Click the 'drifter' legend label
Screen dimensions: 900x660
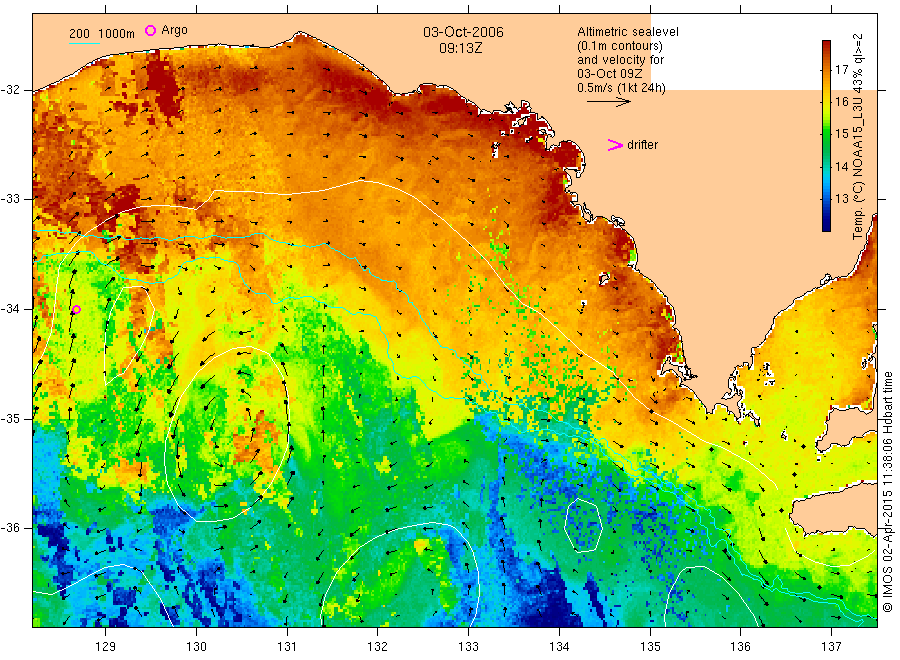click(643, 145)
